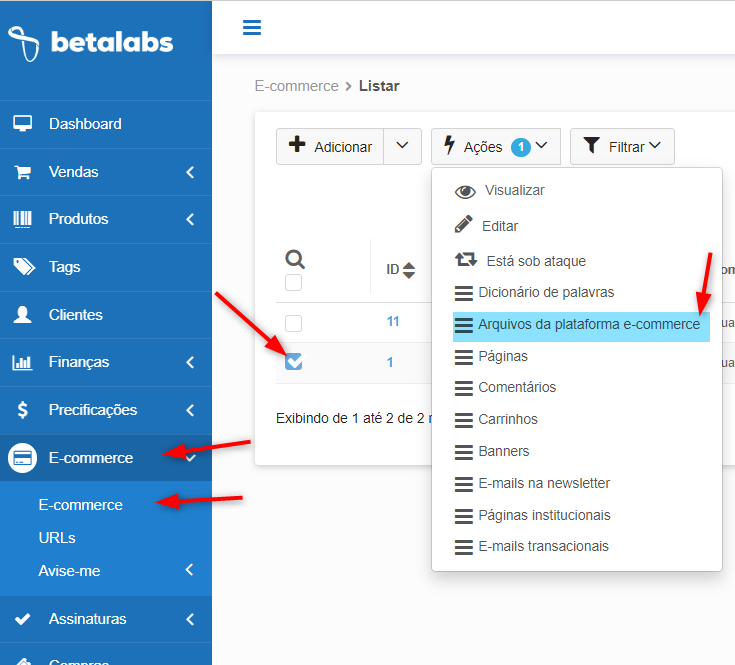The width and height of the screenshot is (735, 665).
Task: Click the Clientes user icon
Action: (22, 315)
